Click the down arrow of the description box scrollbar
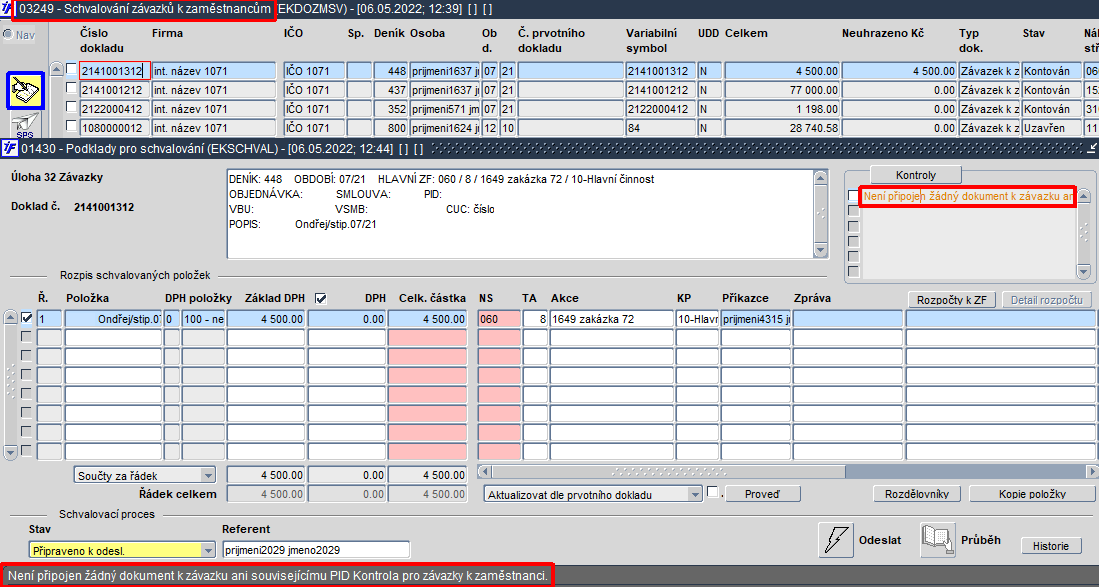This screenshot has width=1099, height=587. click(821, 251)
